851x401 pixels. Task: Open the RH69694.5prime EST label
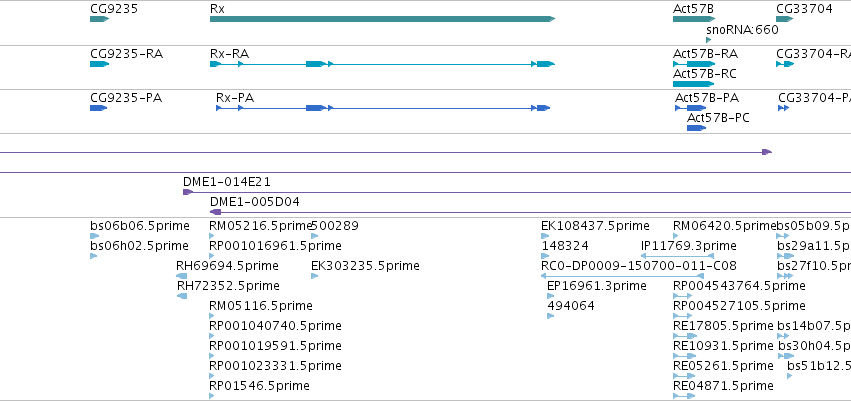point(227,266)
